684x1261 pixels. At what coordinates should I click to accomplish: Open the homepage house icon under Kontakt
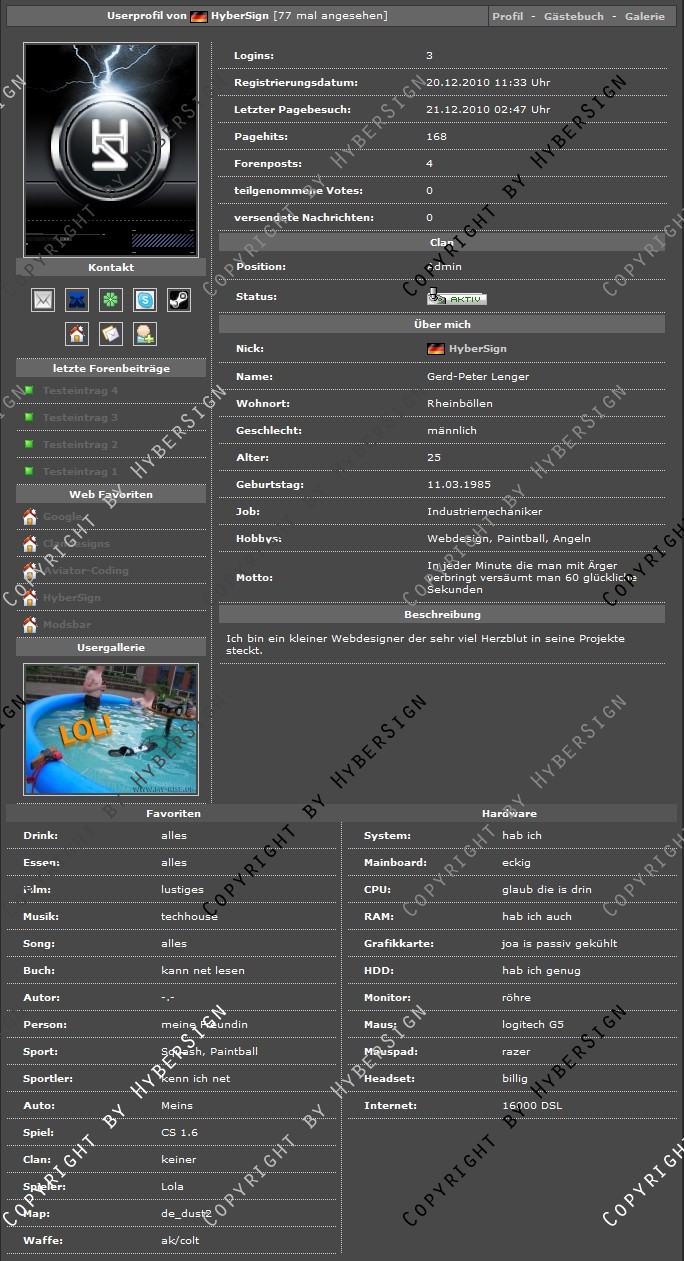[77, 334]
